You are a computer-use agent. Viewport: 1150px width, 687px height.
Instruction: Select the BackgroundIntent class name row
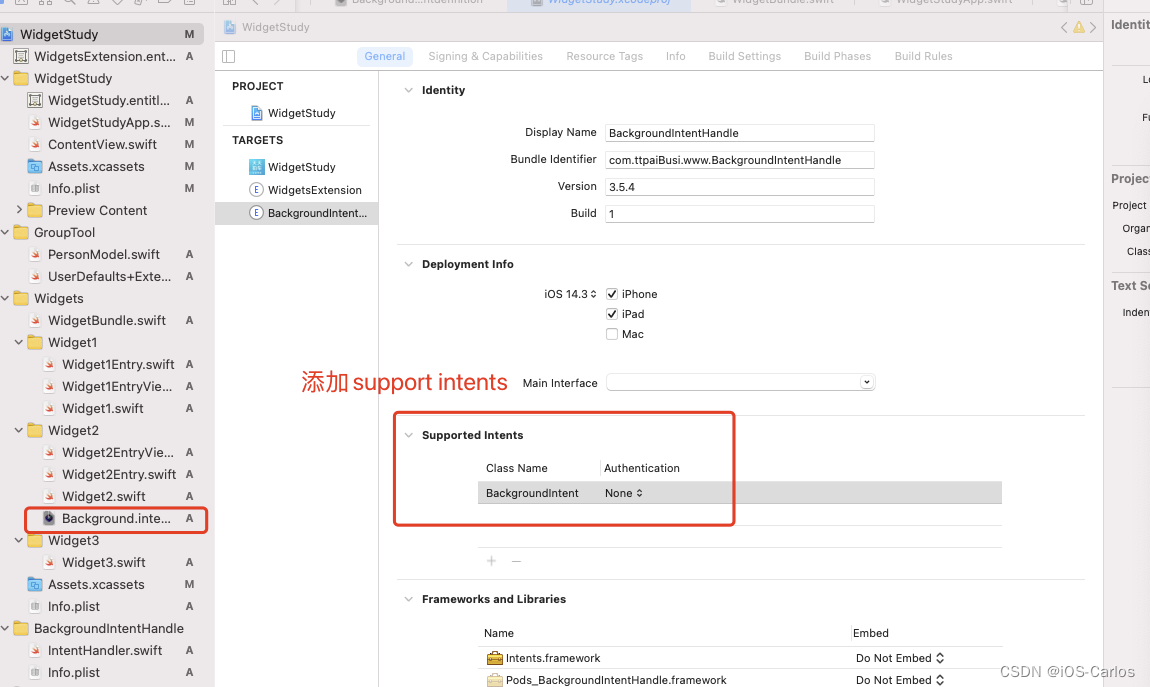739,493
